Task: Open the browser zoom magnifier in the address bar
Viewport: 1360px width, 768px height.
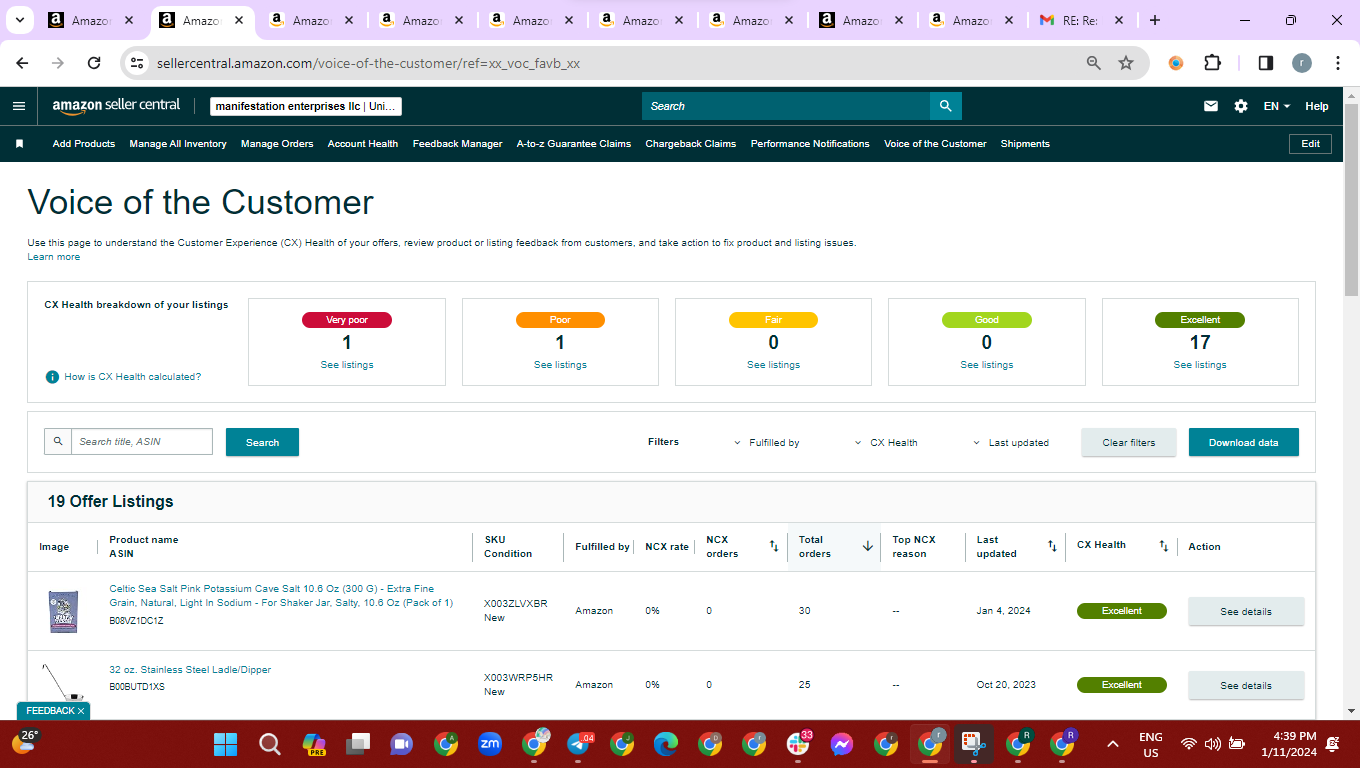Action: (x=1094, y=63)
